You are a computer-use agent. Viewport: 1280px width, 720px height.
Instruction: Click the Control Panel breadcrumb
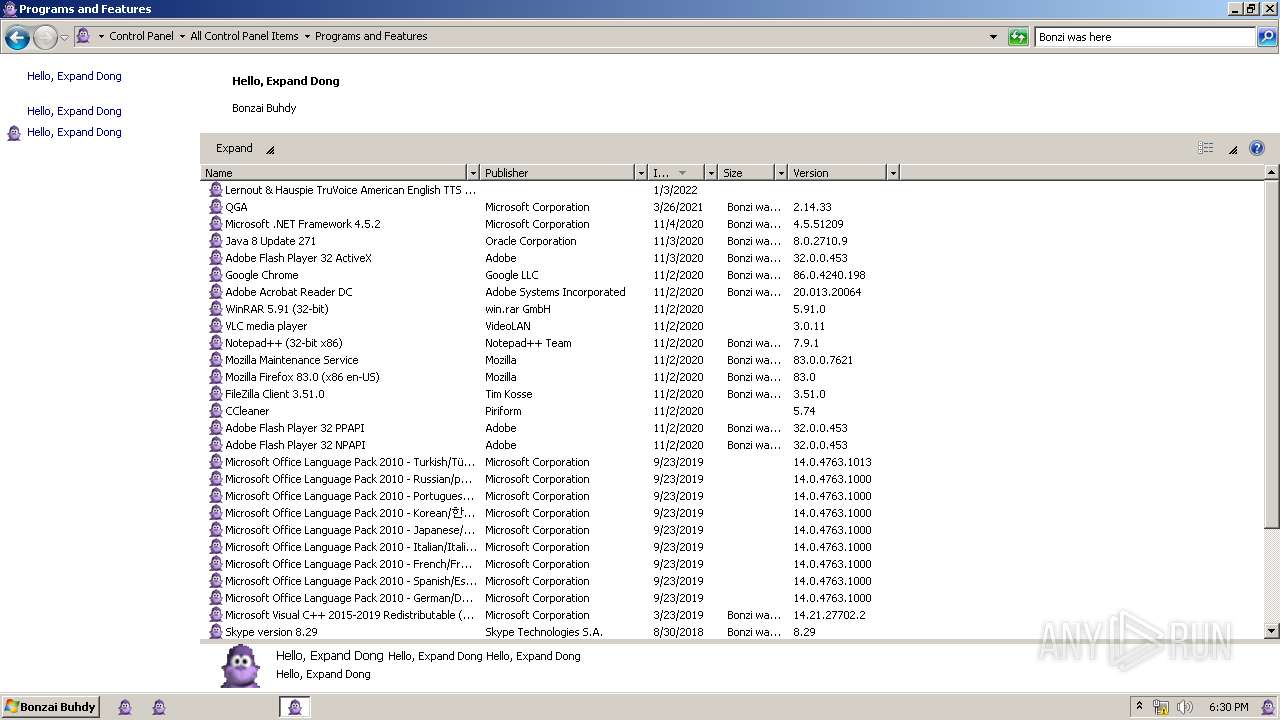pyautogui.click(x=141, y=36)
